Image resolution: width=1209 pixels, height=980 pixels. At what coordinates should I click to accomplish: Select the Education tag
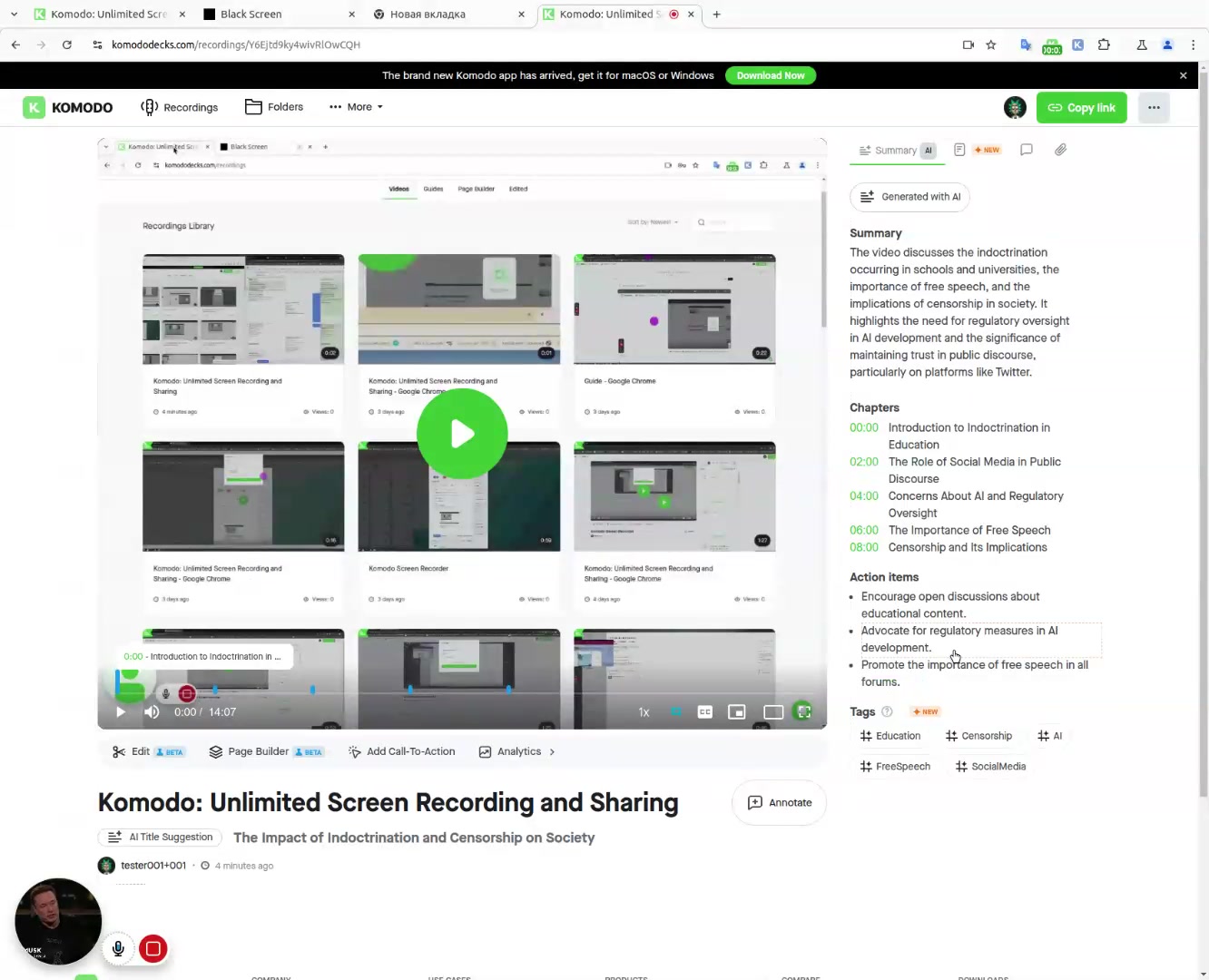tap(890, 737)
